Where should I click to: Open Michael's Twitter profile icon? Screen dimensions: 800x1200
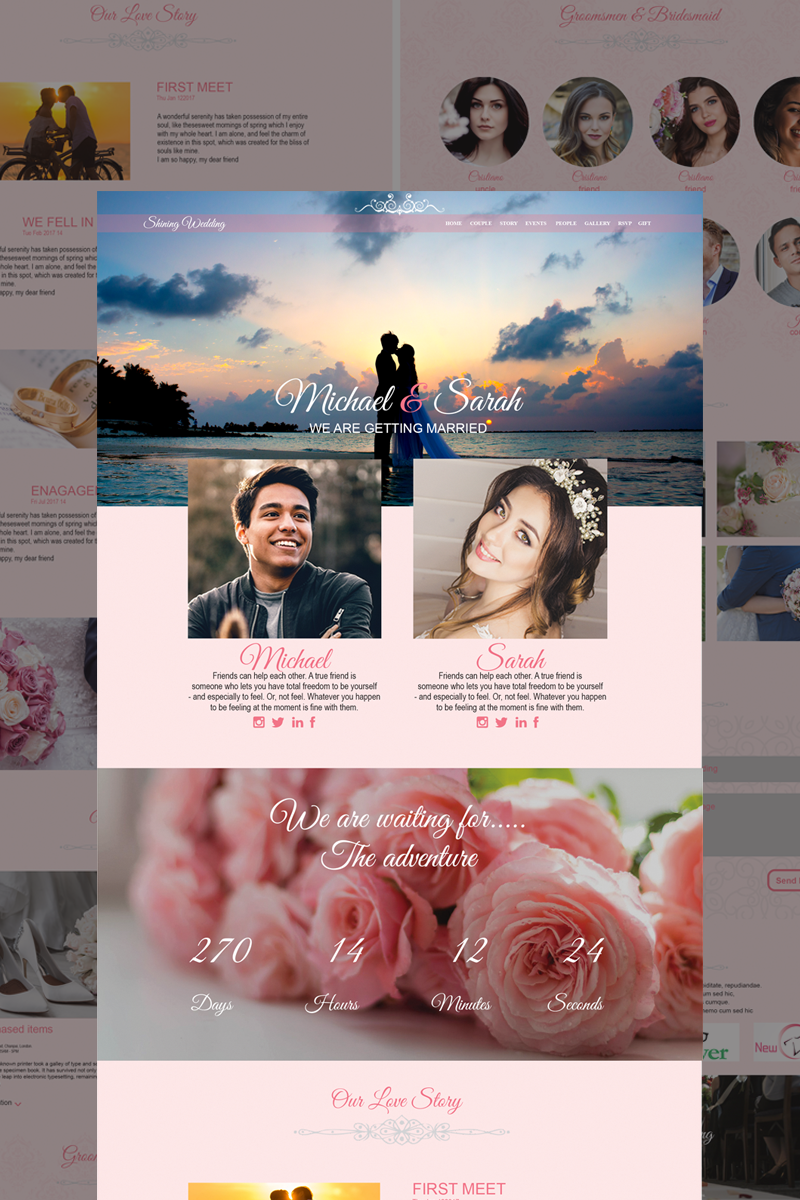click(278, 722)
